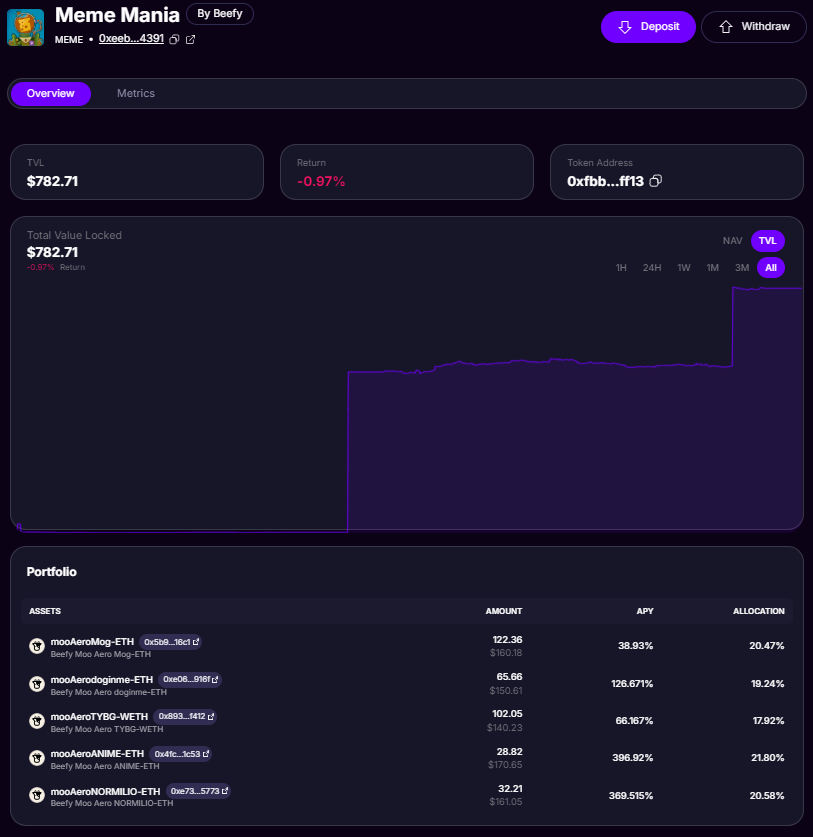This screenshot has width=813, height=837.
Task: Copy the token address 0xfbb...ff13
Action: click(656, 181)
